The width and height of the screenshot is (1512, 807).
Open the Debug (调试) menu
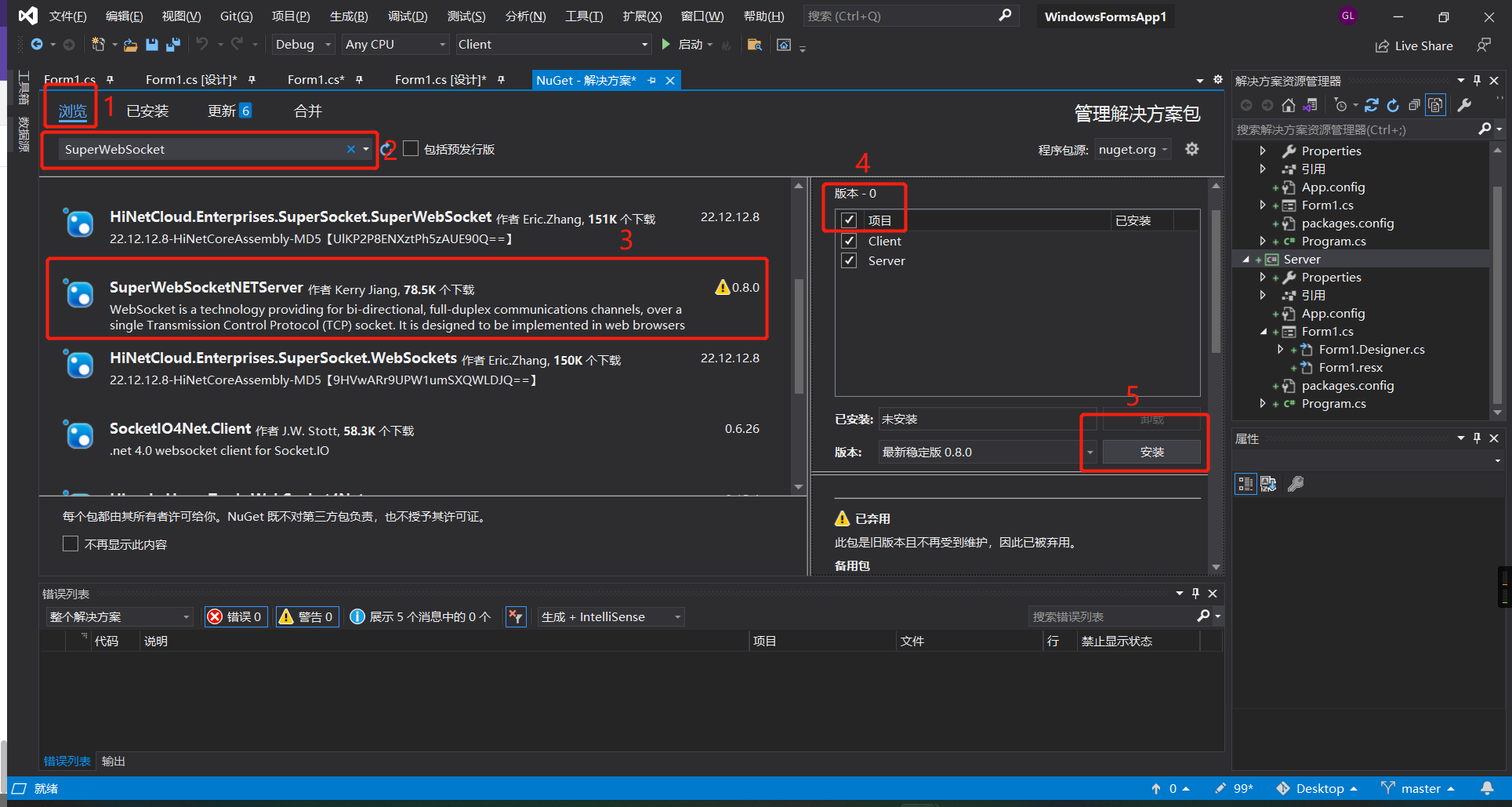408,16
